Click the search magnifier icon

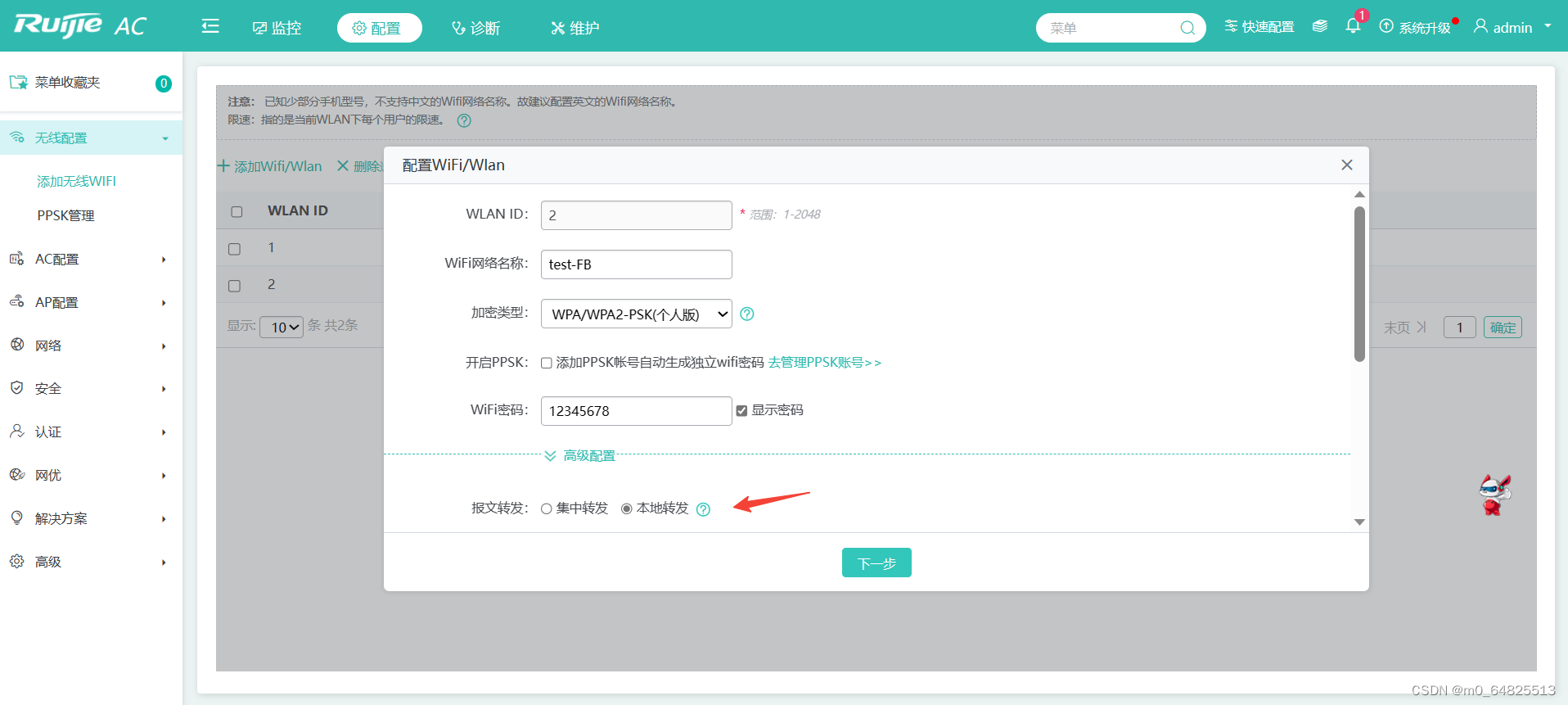1187,28
